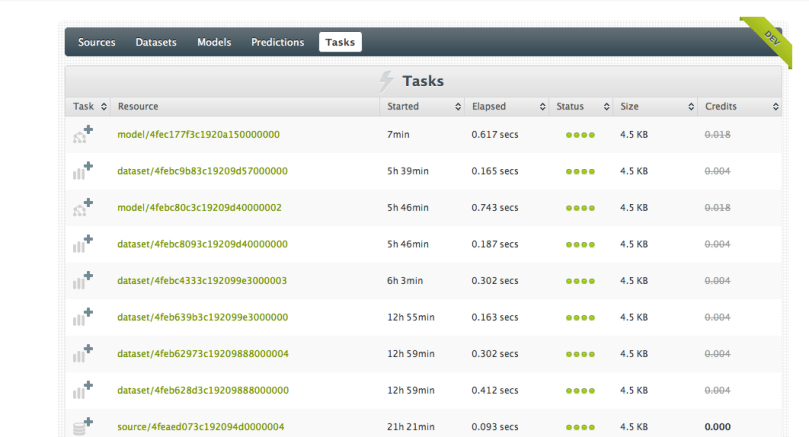The height and width of the screenshot is (437, 809).
Task: Sort tasks by the Elapsed column
Action: click(506, 106)
